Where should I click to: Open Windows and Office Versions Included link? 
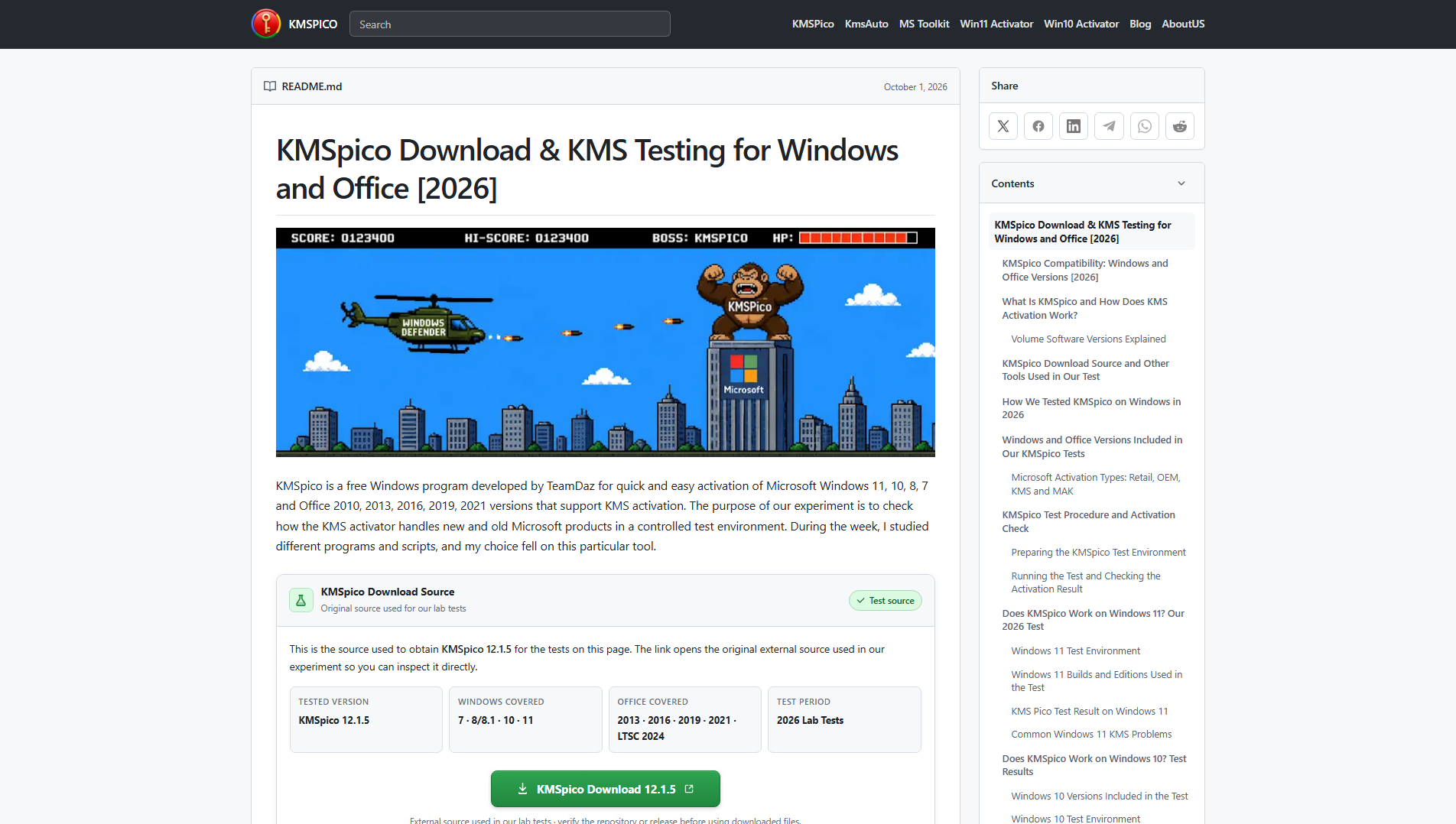[x=1092, y=446]
